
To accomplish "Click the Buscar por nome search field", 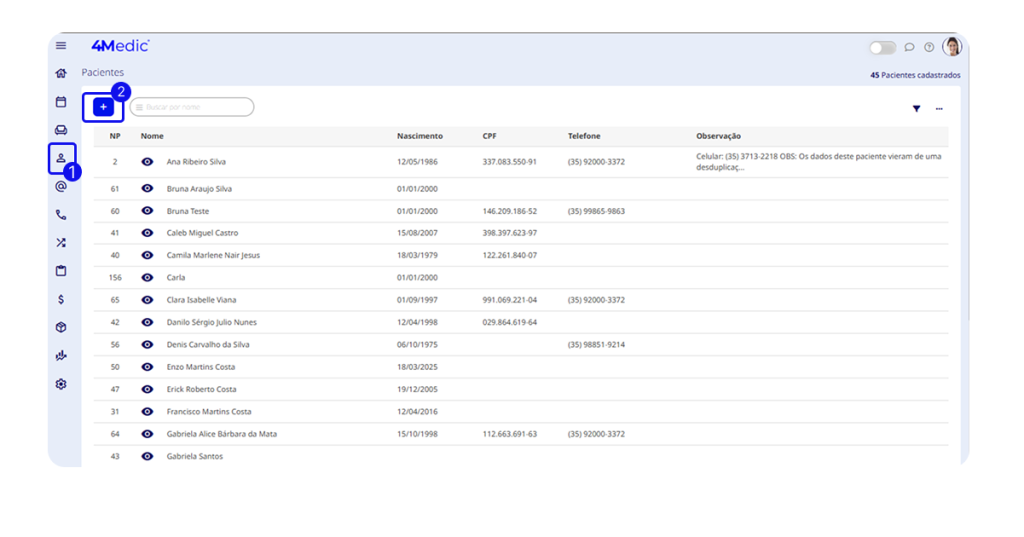I will [x=197, y=107].
